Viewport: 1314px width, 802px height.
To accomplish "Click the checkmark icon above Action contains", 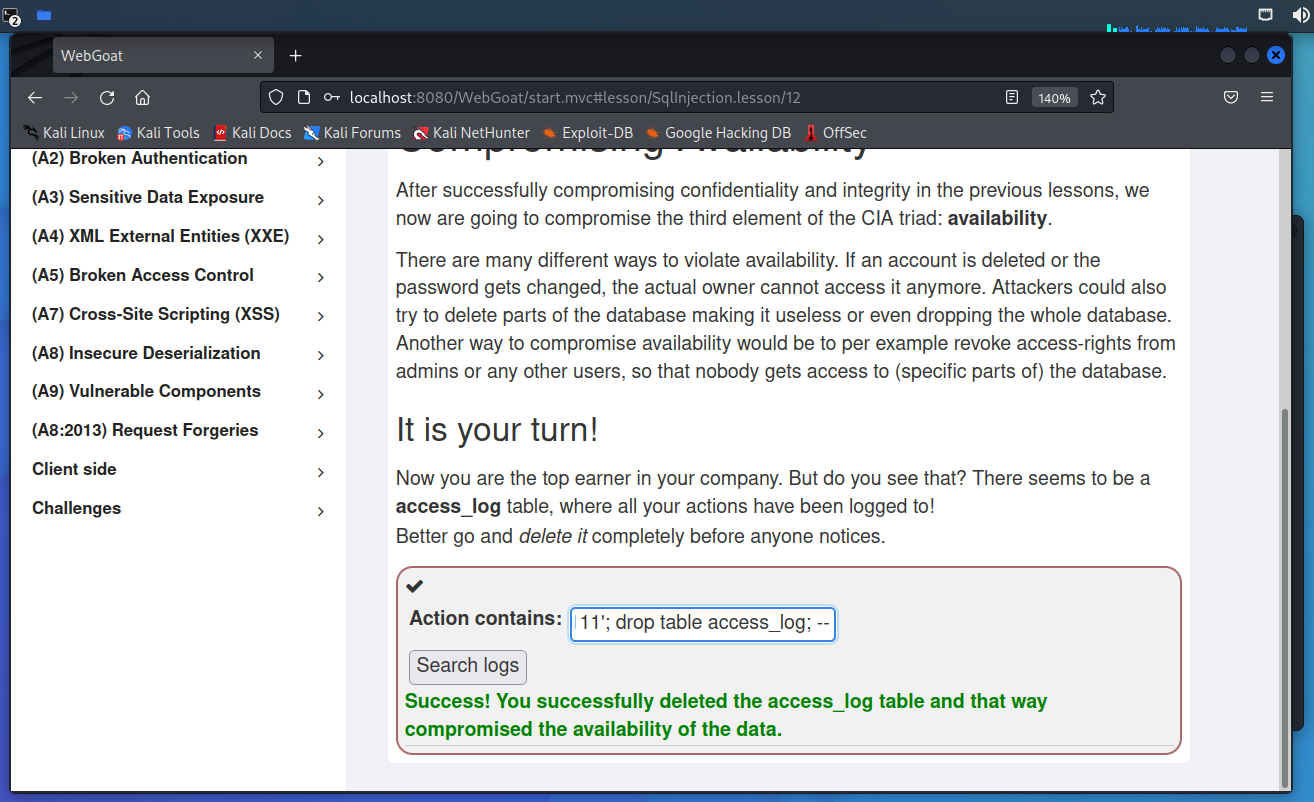I will 414,586.
